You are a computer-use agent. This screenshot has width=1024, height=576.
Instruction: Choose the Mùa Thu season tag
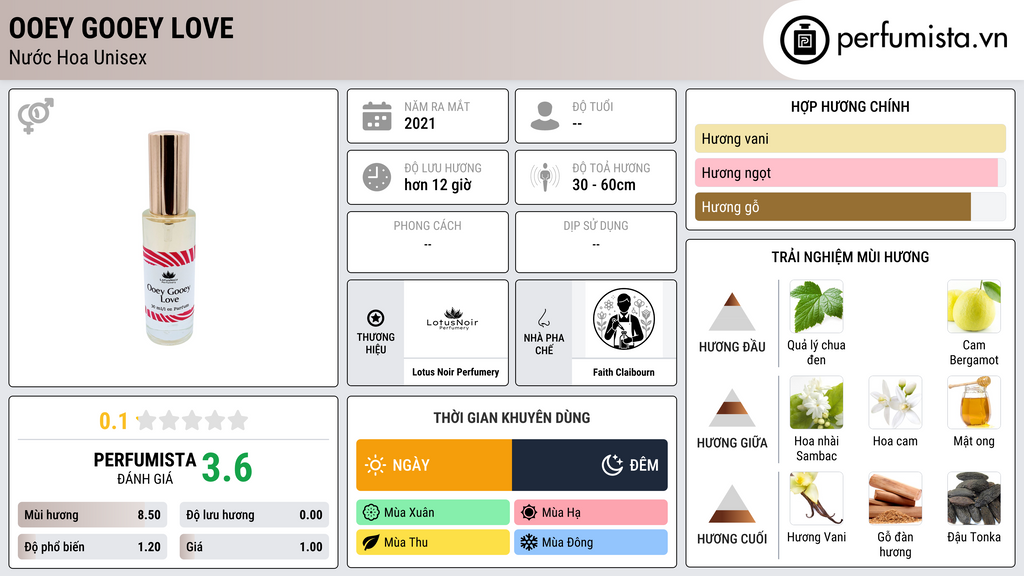coord(433,542)
